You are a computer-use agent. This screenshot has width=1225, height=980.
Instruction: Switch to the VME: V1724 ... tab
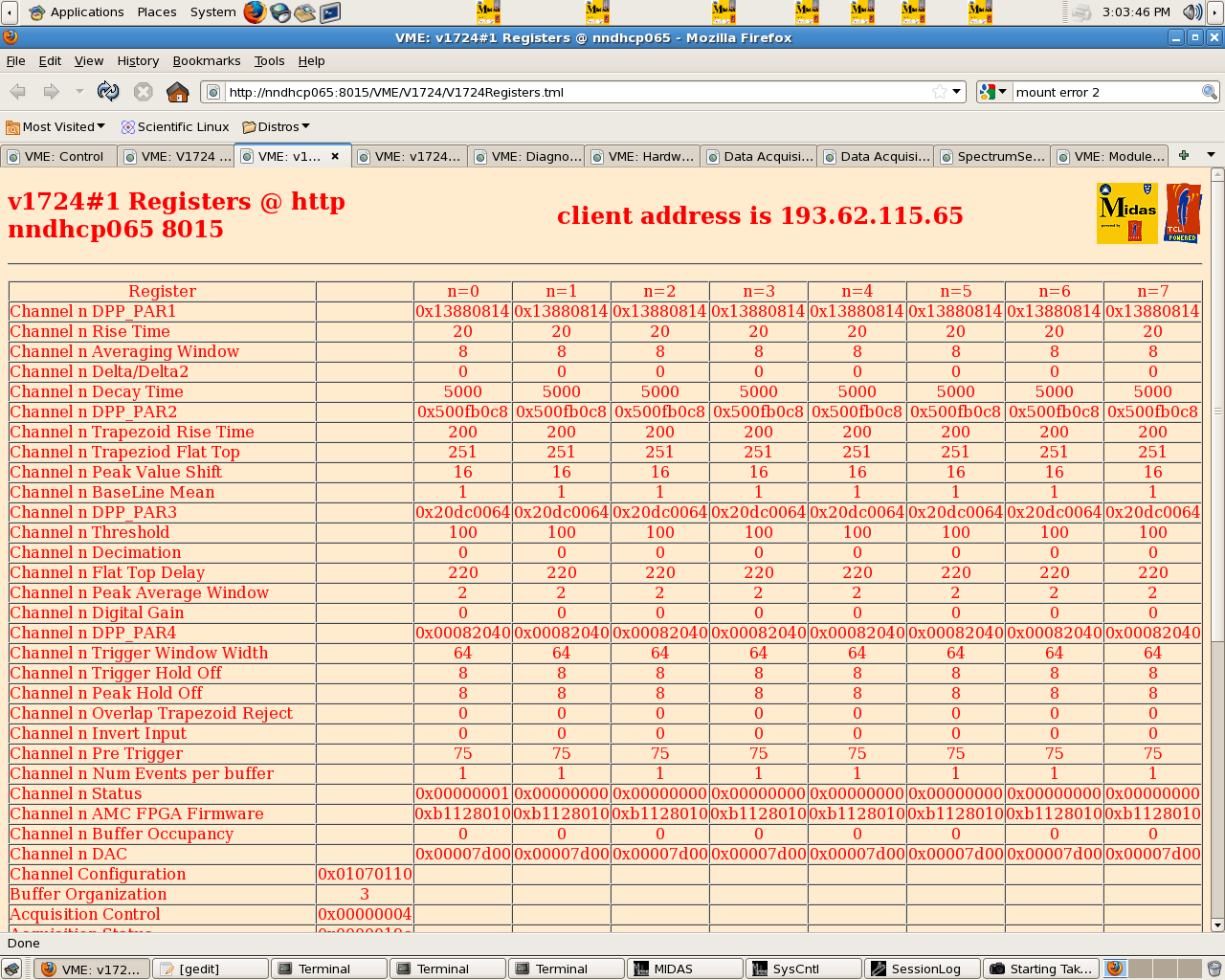[176, 156]
